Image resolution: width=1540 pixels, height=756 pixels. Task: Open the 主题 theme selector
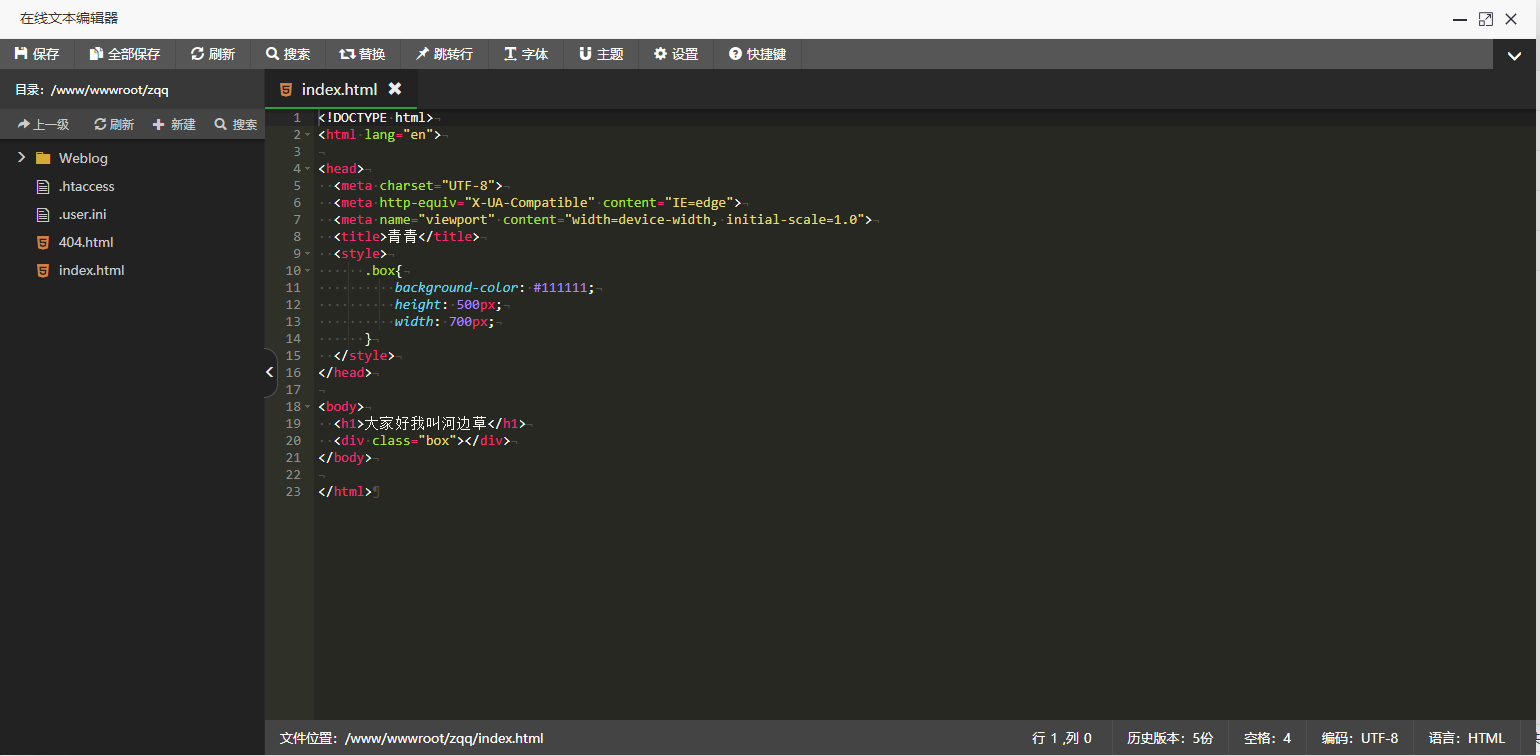pos(601,54)
